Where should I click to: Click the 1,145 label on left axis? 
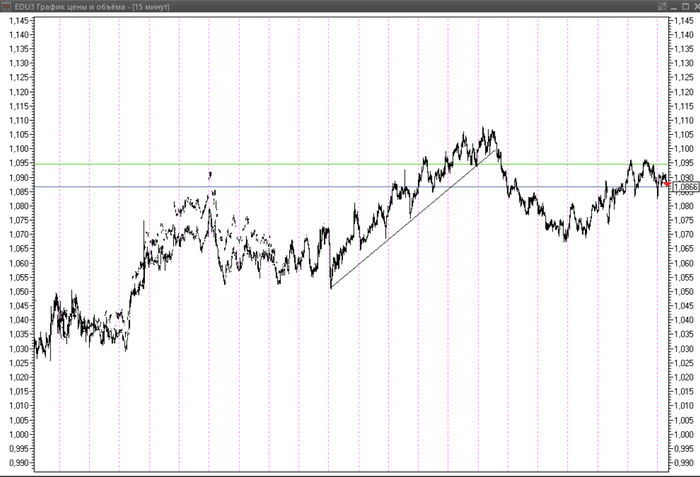click(18, 21)
